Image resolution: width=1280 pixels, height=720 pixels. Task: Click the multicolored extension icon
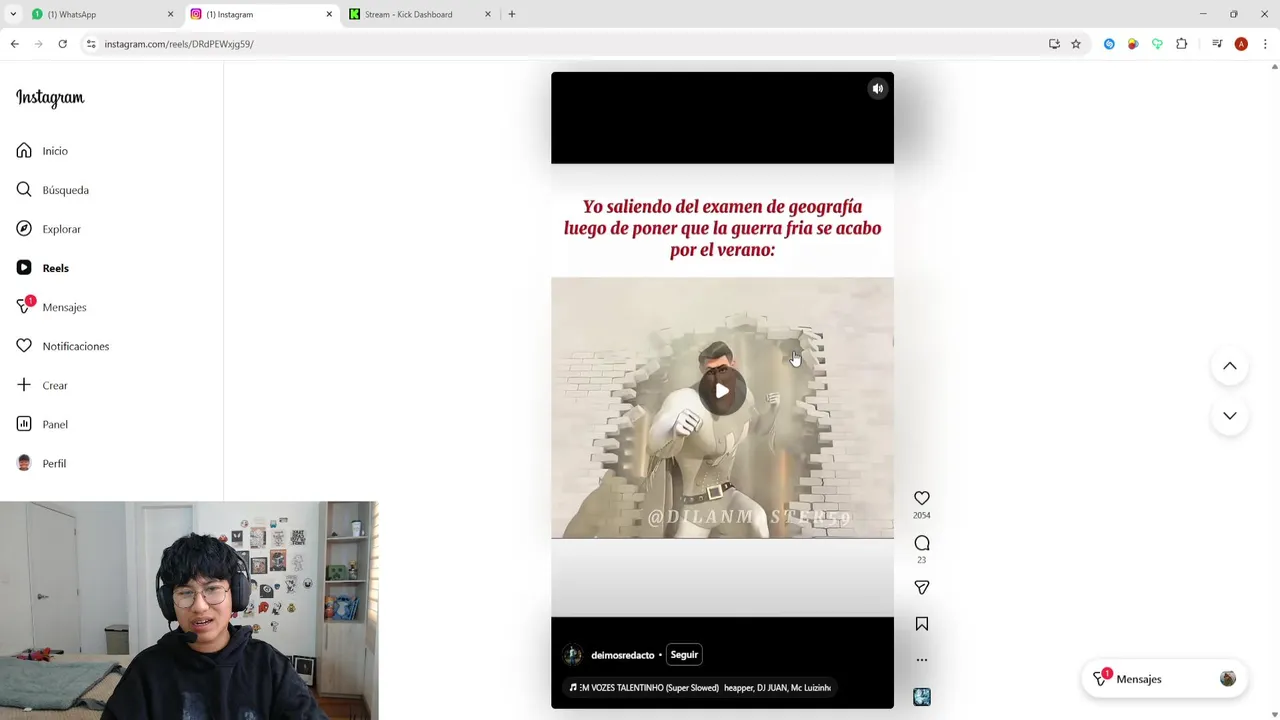click(x=1133, y=44)
